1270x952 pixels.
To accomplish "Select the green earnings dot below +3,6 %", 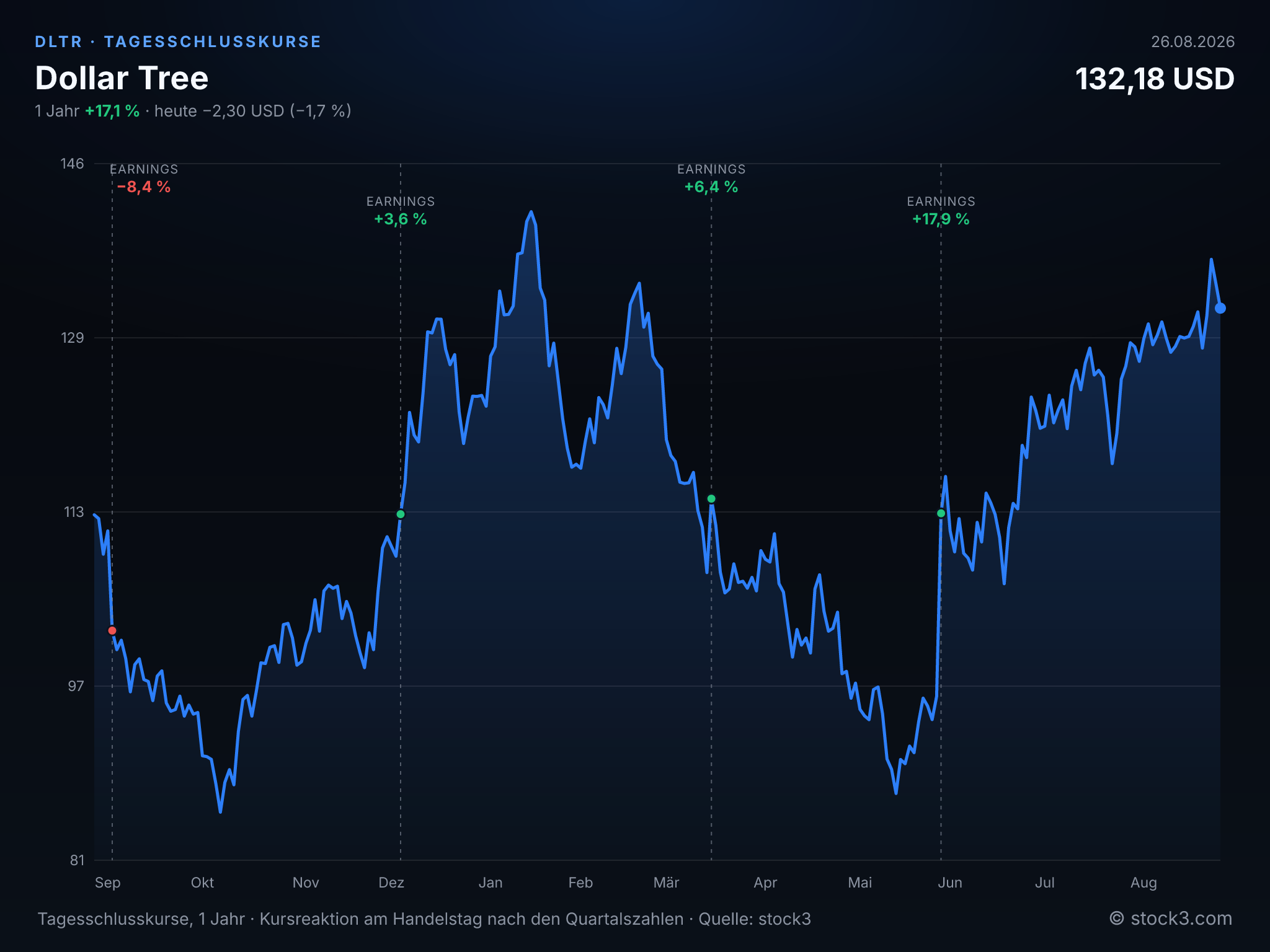I will (401, 514).
